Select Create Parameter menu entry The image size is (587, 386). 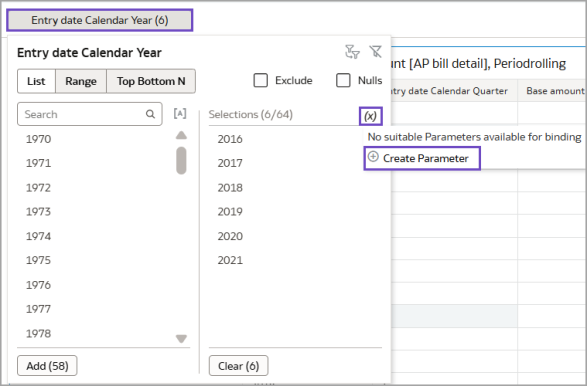click(422, 158)
